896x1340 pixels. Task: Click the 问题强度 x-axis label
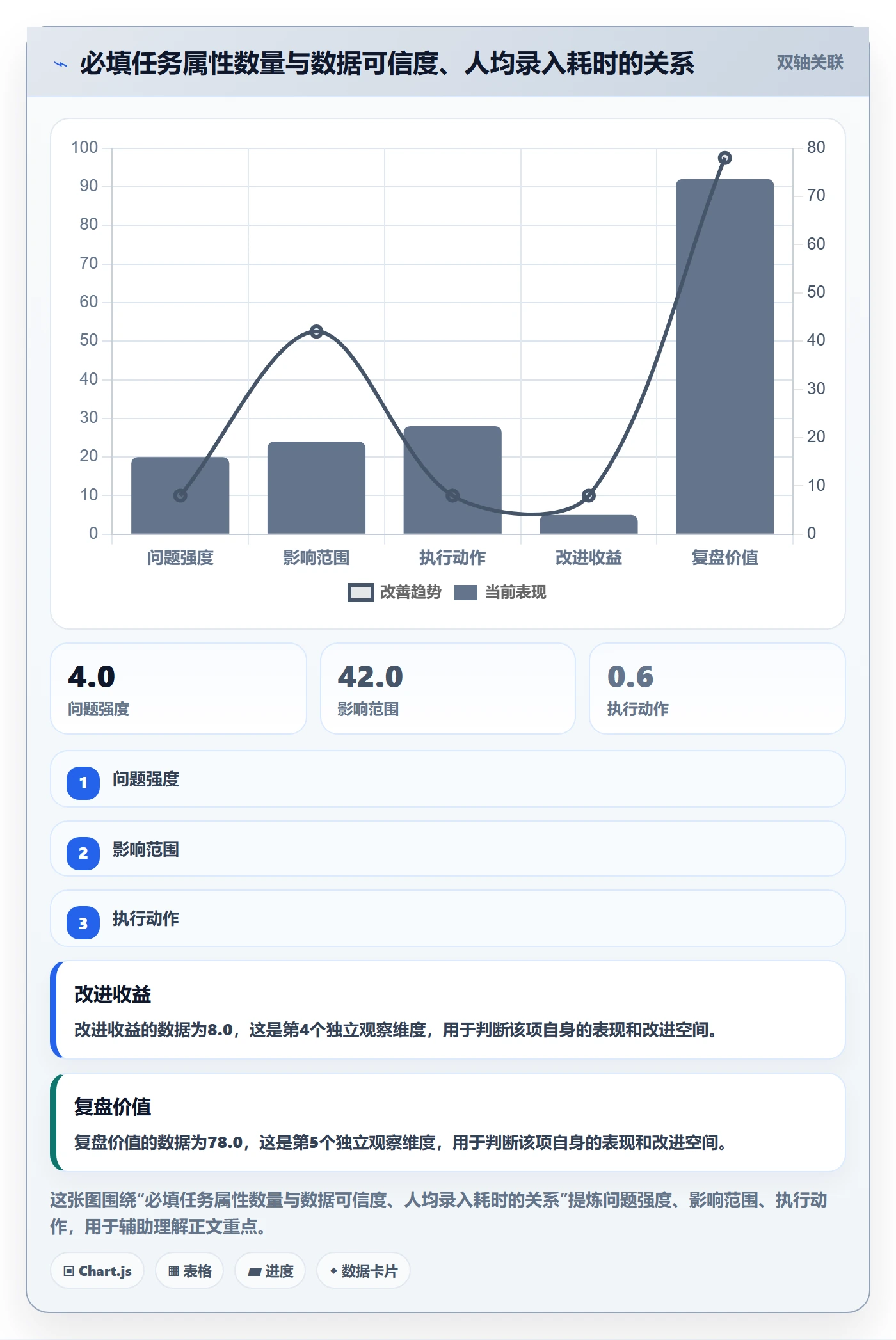[x=180, y=558]
